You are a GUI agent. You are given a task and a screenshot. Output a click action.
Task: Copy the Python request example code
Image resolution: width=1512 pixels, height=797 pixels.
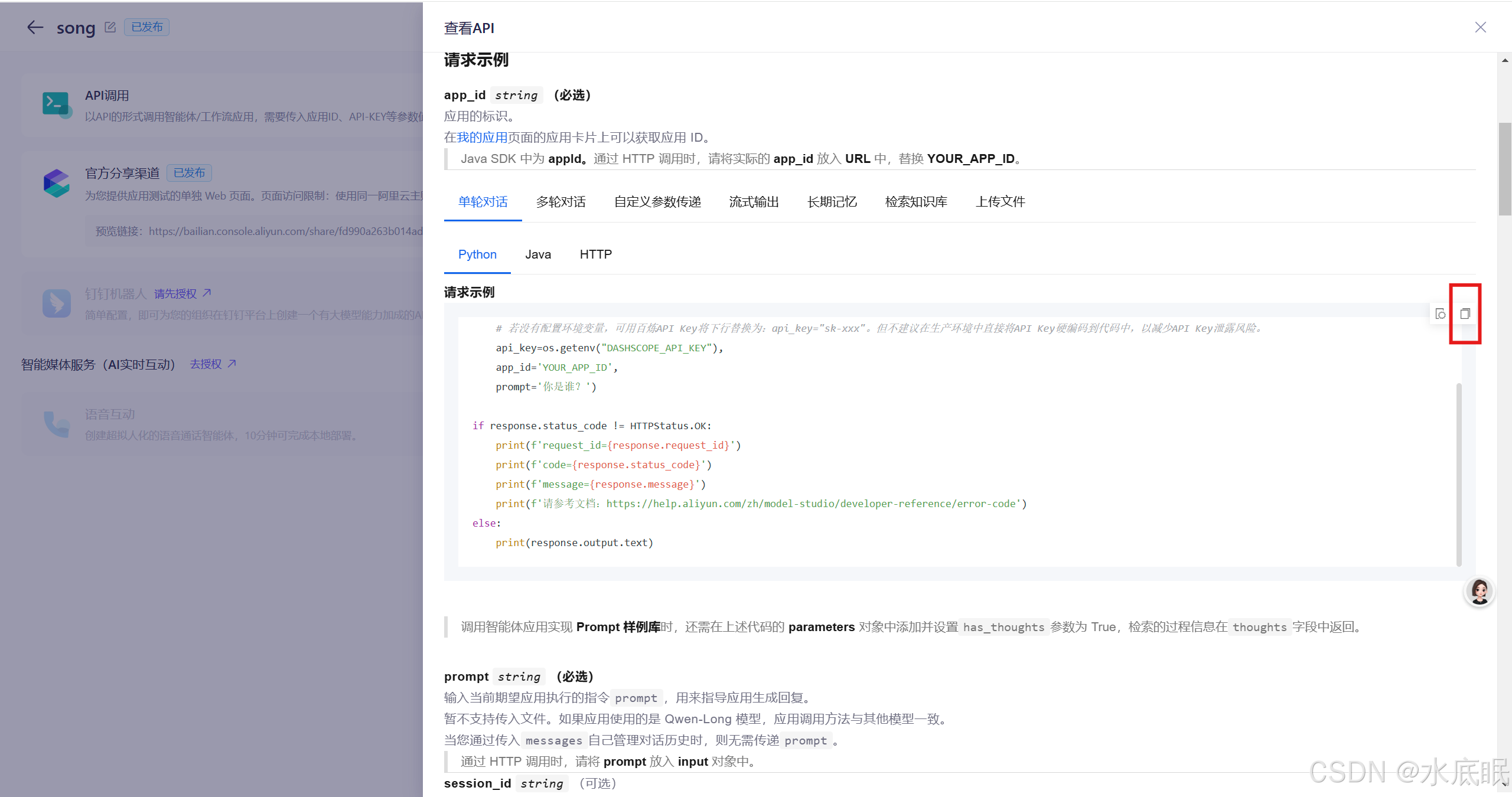tap(1465, 314)
